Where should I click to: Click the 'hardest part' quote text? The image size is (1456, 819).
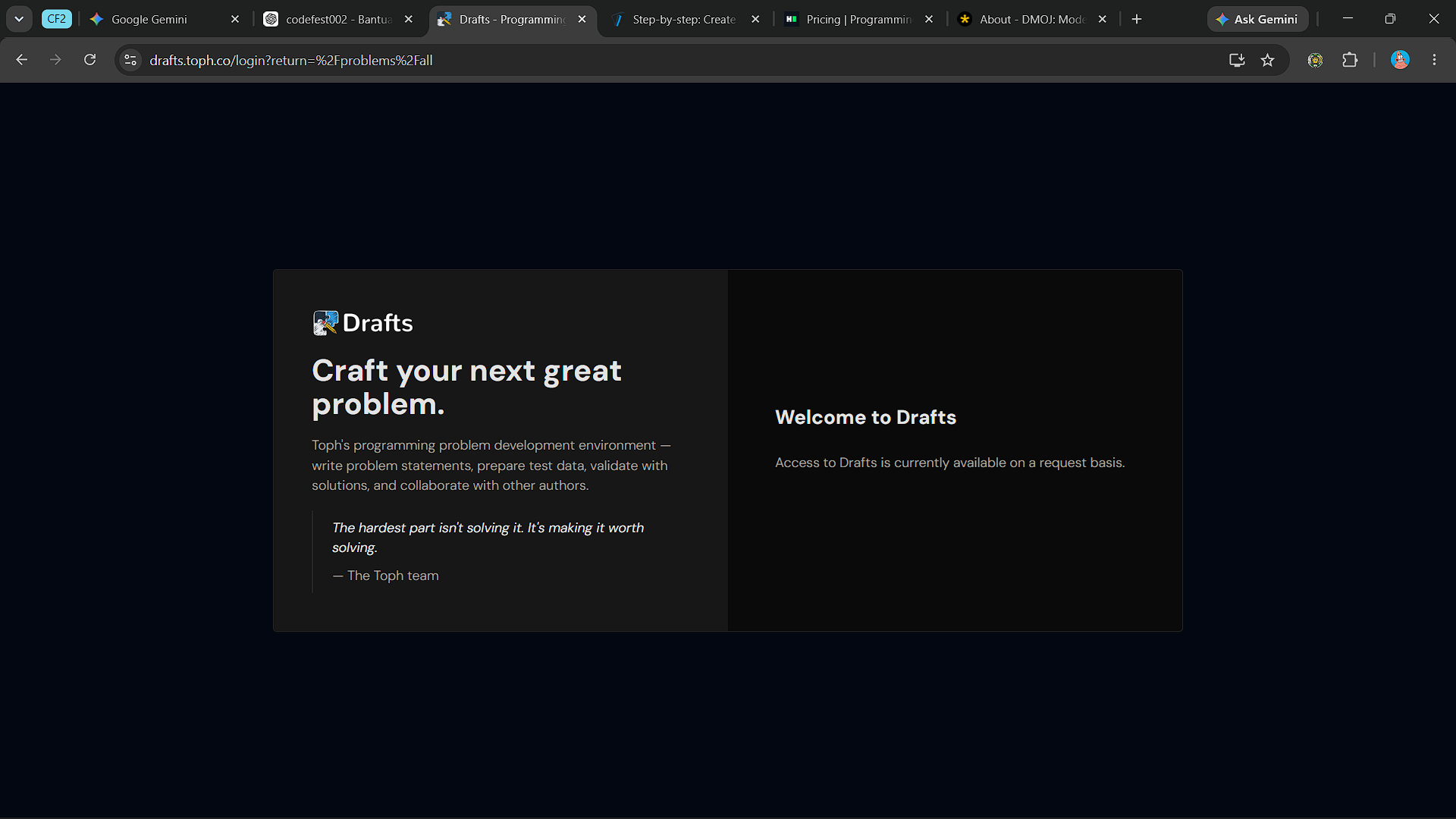(488, 538)
